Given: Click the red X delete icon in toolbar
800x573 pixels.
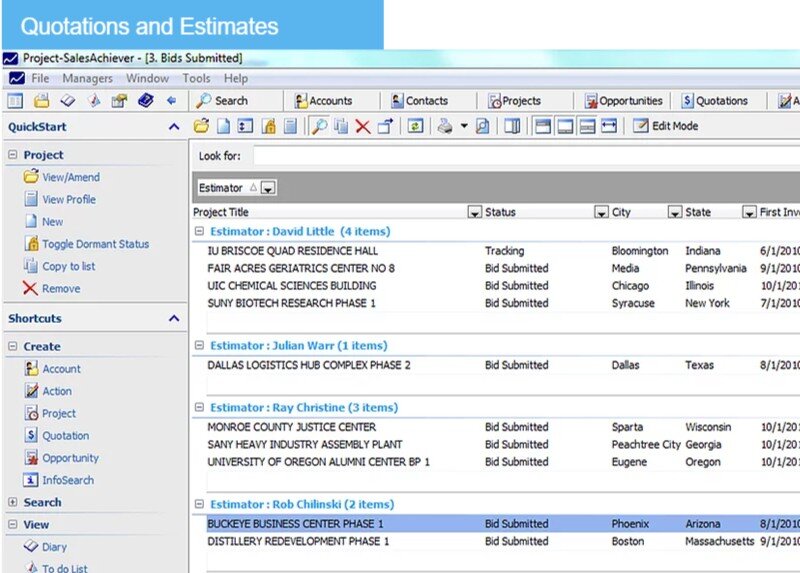Looking at the screenshot, I should pyautogui.click(x=362, y=127).
